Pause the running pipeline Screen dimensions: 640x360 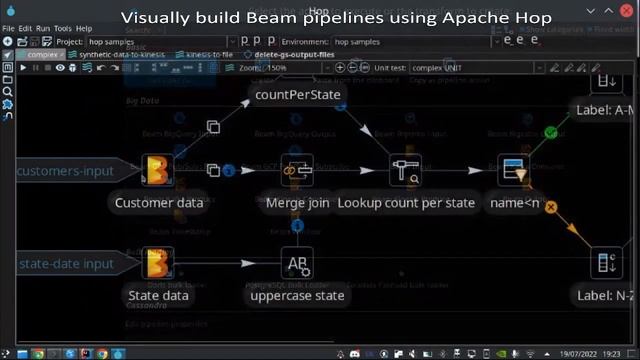coord(36,68)
